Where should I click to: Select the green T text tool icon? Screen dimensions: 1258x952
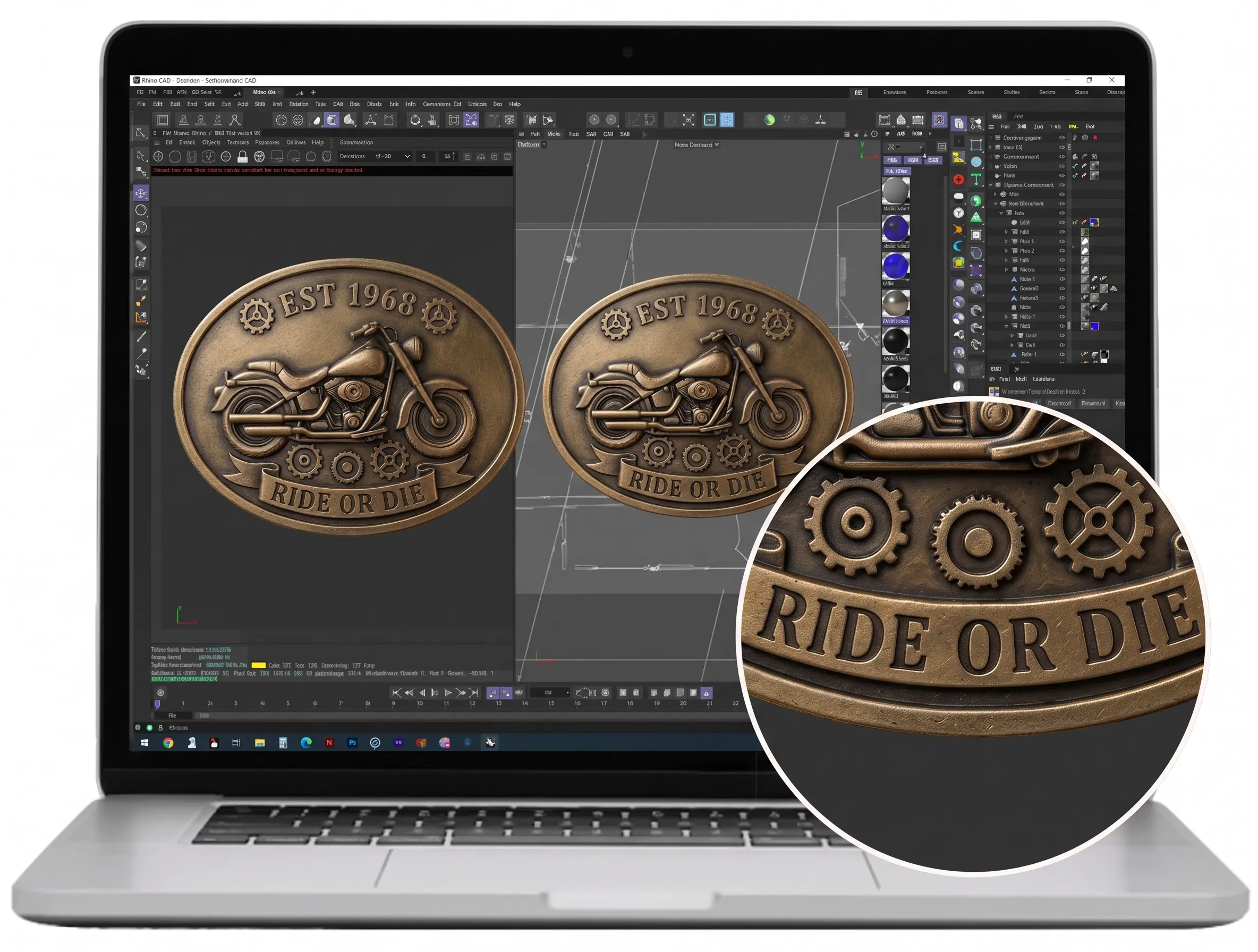coord(976,180)
